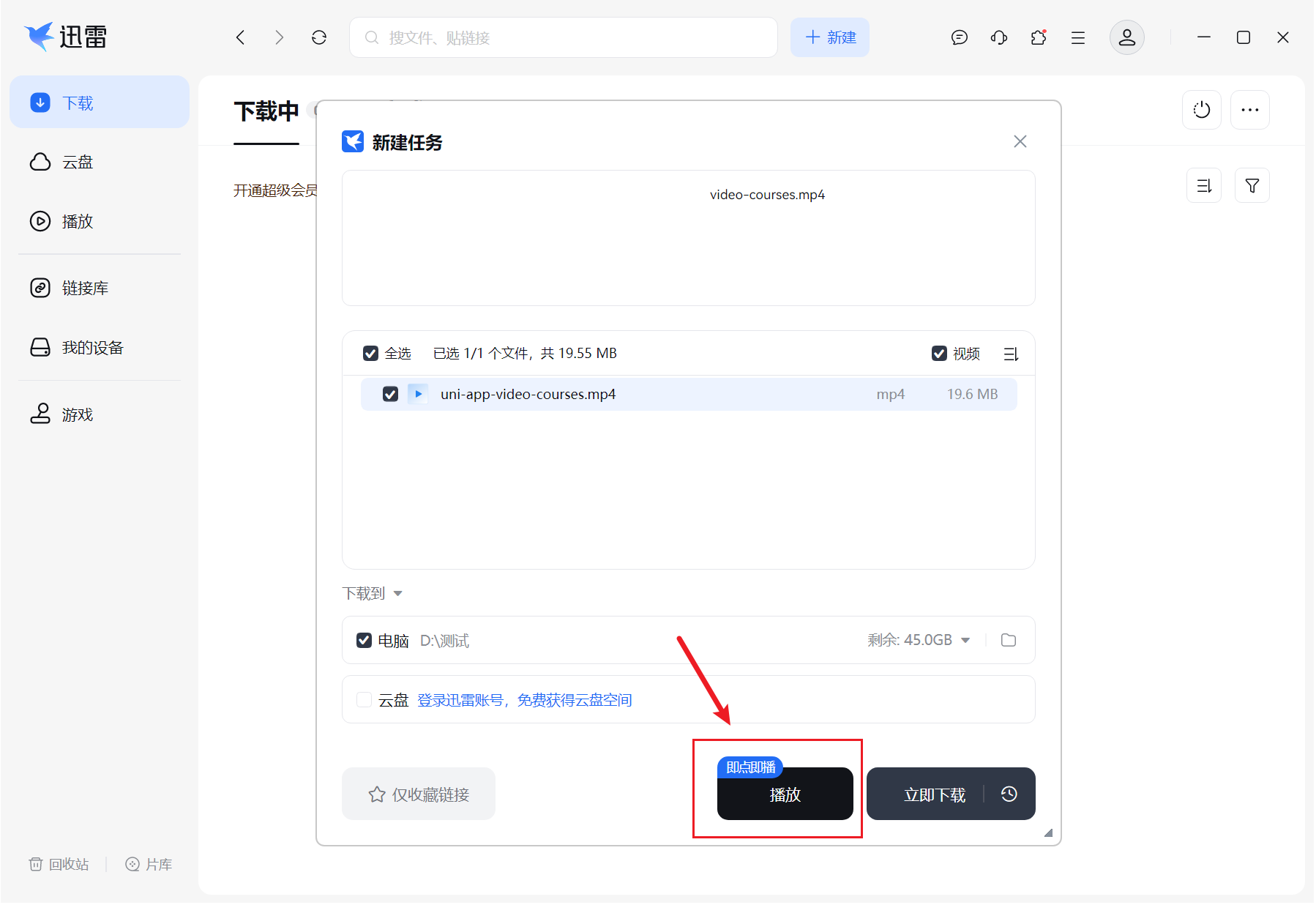Open the plugins puzzle icon

pos(1039,37)
